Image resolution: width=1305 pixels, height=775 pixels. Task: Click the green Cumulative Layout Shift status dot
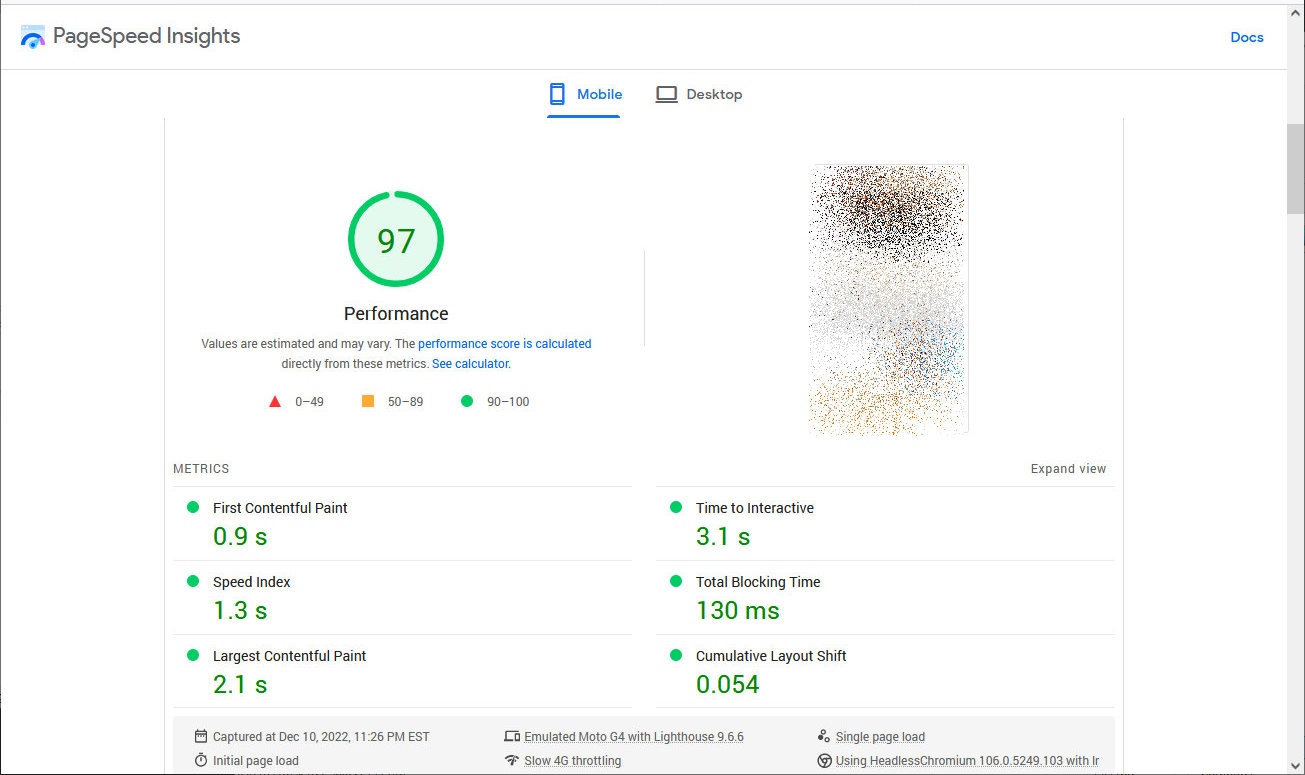point(676,655)
